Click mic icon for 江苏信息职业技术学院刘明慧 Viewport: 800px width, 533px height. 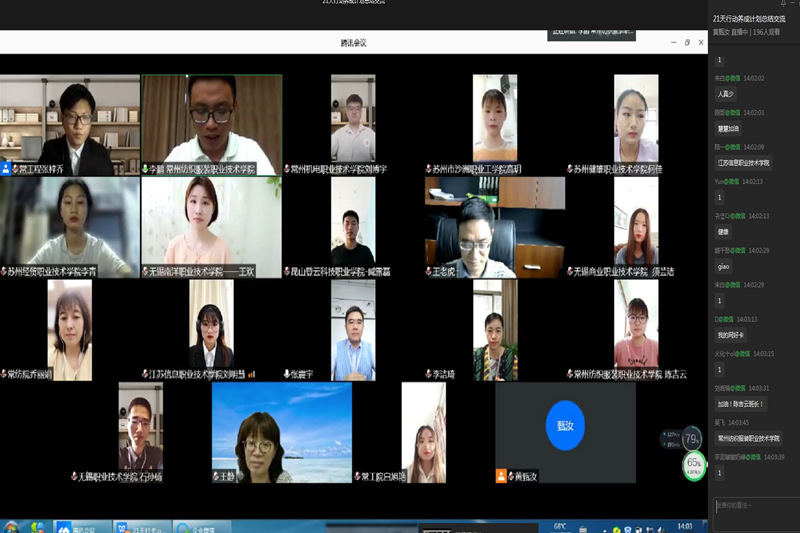[145, 374]
